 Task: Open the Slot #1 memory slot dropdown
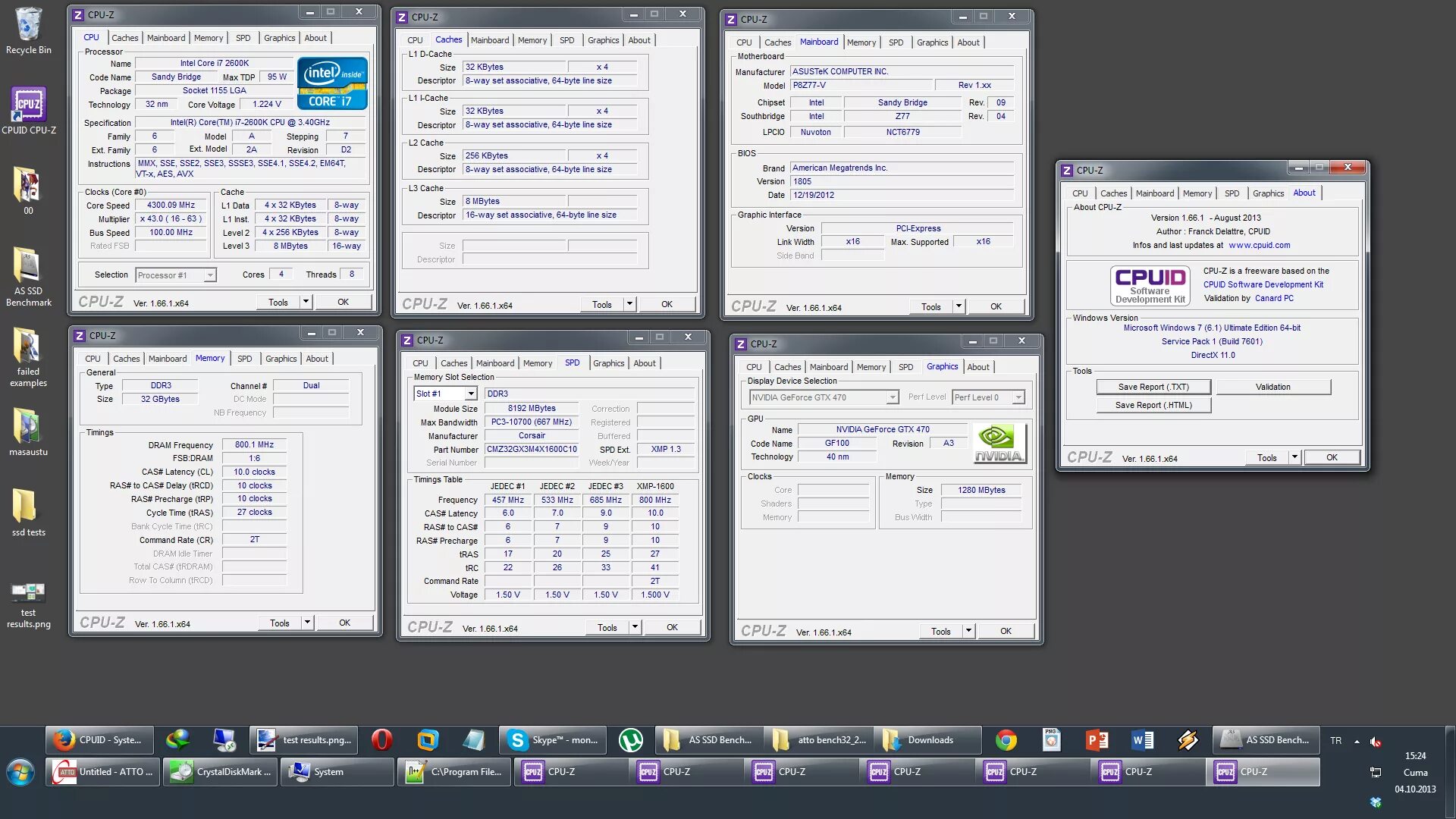(x=471, y=394)
